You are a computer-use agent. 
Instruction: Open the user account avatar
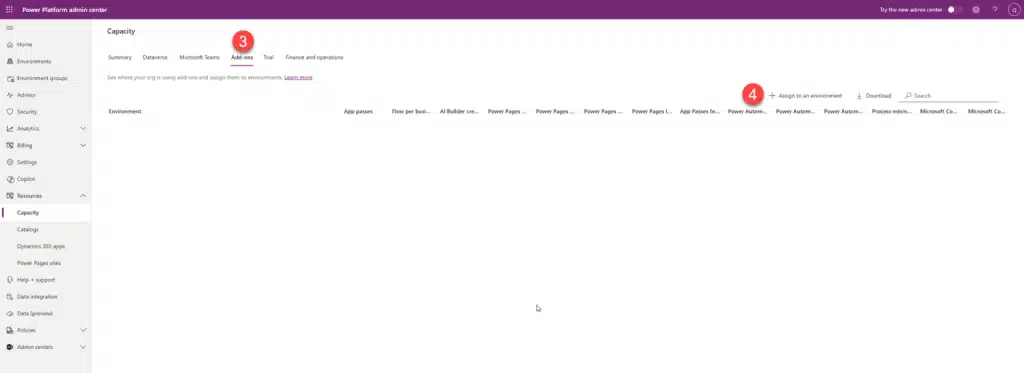click(1013, 10)
